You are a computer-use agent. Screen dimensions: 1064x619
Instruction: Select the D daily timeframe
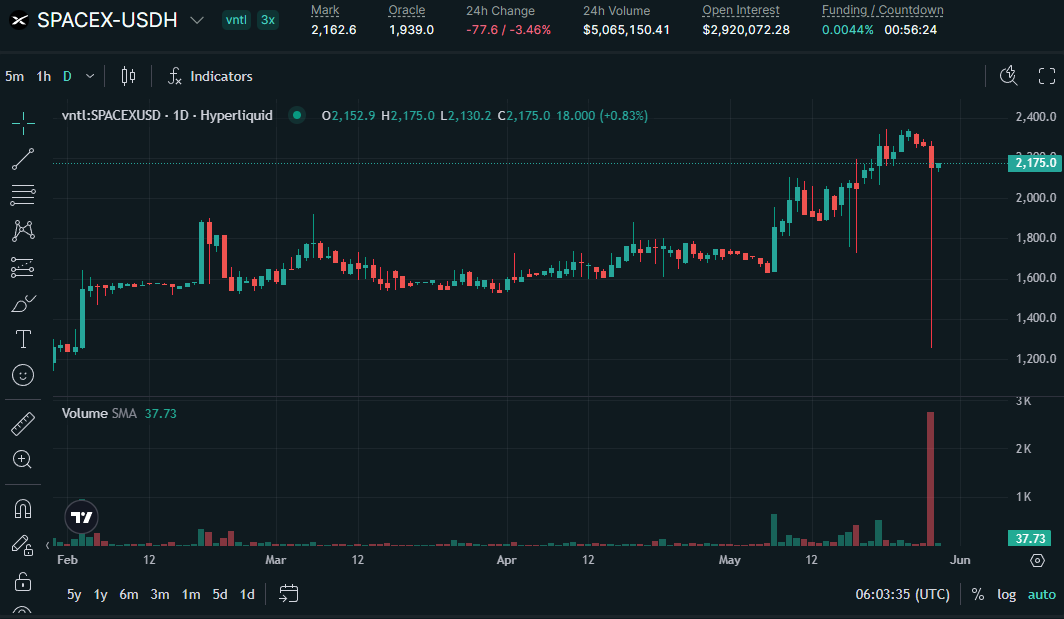(67, 76)
